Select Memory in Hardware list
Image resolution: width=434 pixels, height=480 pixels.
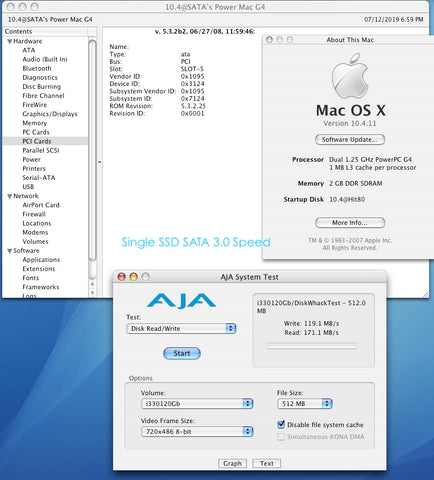(x=35, y=123)
